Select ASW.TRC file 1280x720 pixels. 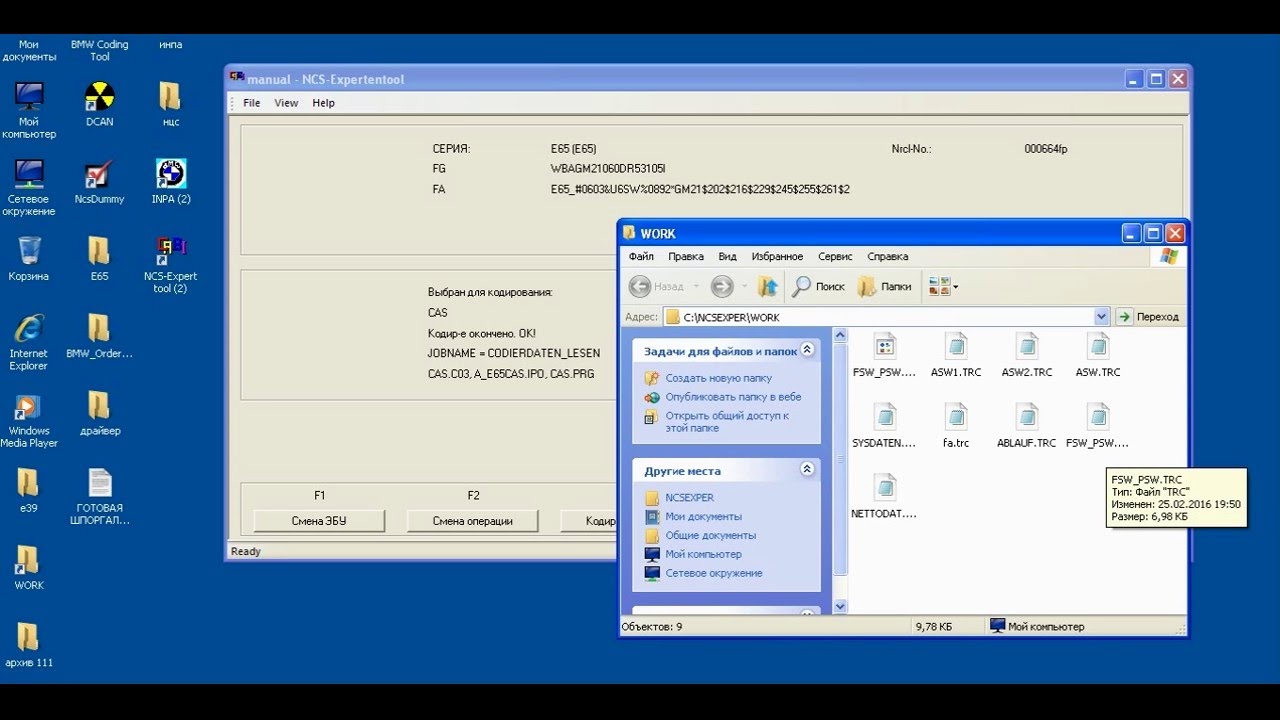1098,356
